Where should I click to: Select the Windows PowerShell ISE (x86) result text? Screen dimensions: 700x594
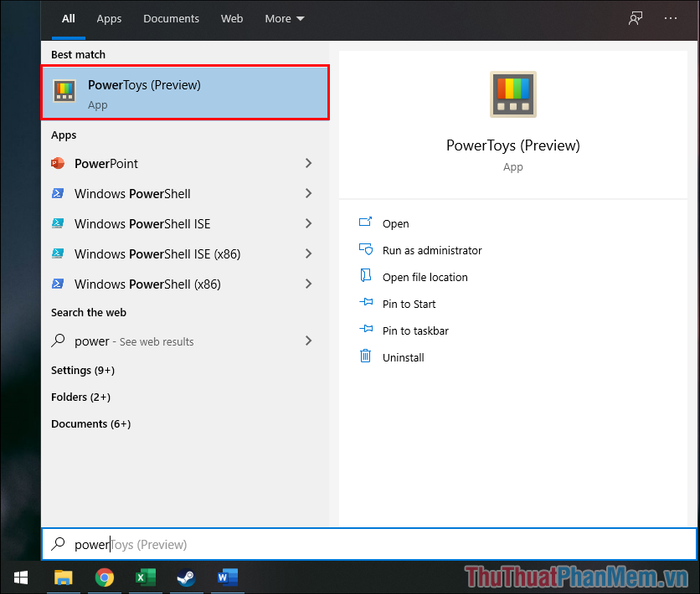(157, 254)
